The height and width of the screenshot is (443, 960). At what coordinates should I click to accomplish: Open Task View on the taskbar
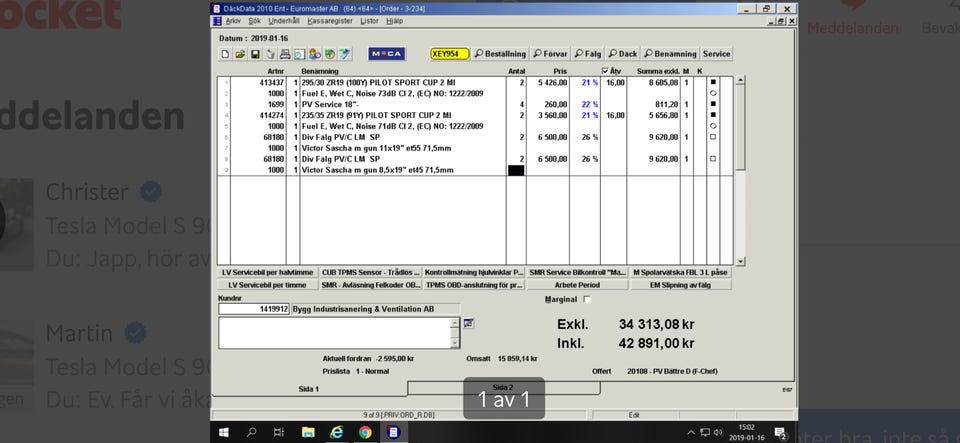(x=279, y=433)
